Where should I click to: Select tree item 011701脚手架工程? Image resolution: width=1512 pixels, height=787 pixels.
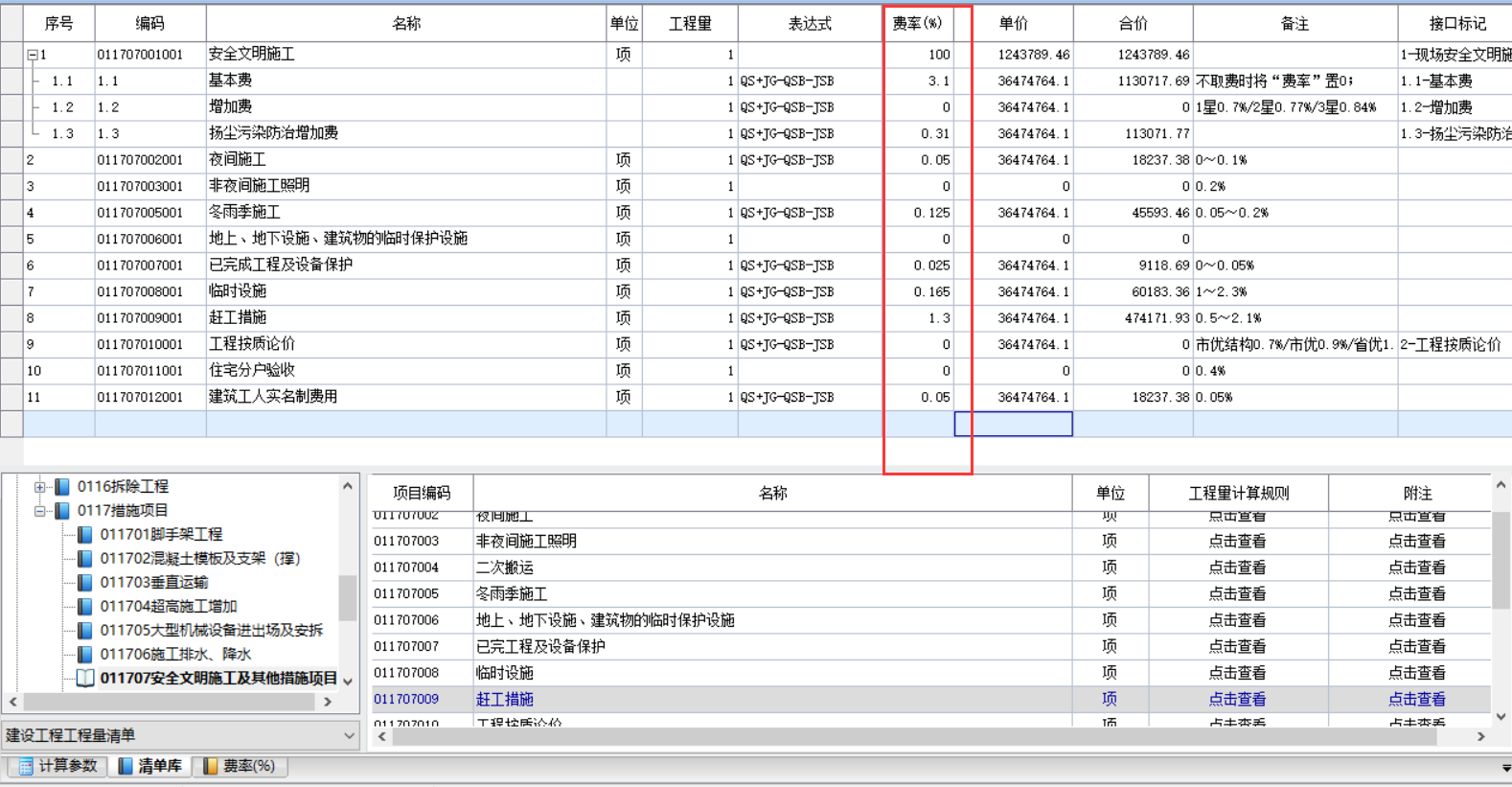(161, 535)
